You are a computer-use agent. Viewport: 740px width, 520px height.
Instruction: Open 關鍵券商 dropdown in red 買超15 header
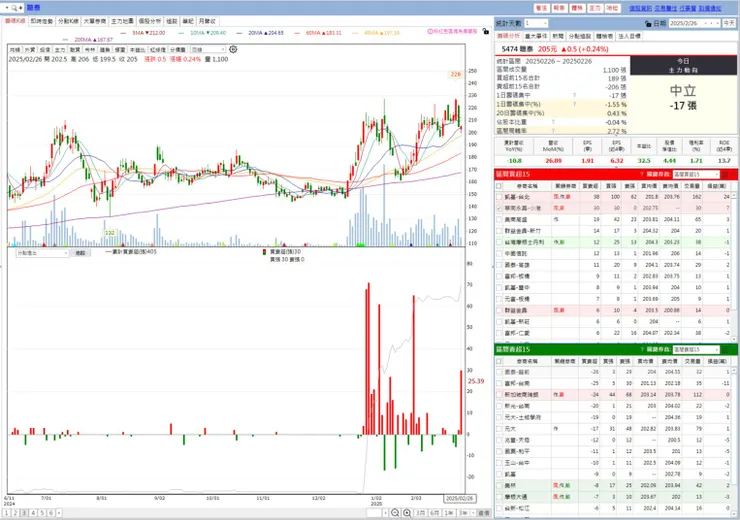pos(696,175)
